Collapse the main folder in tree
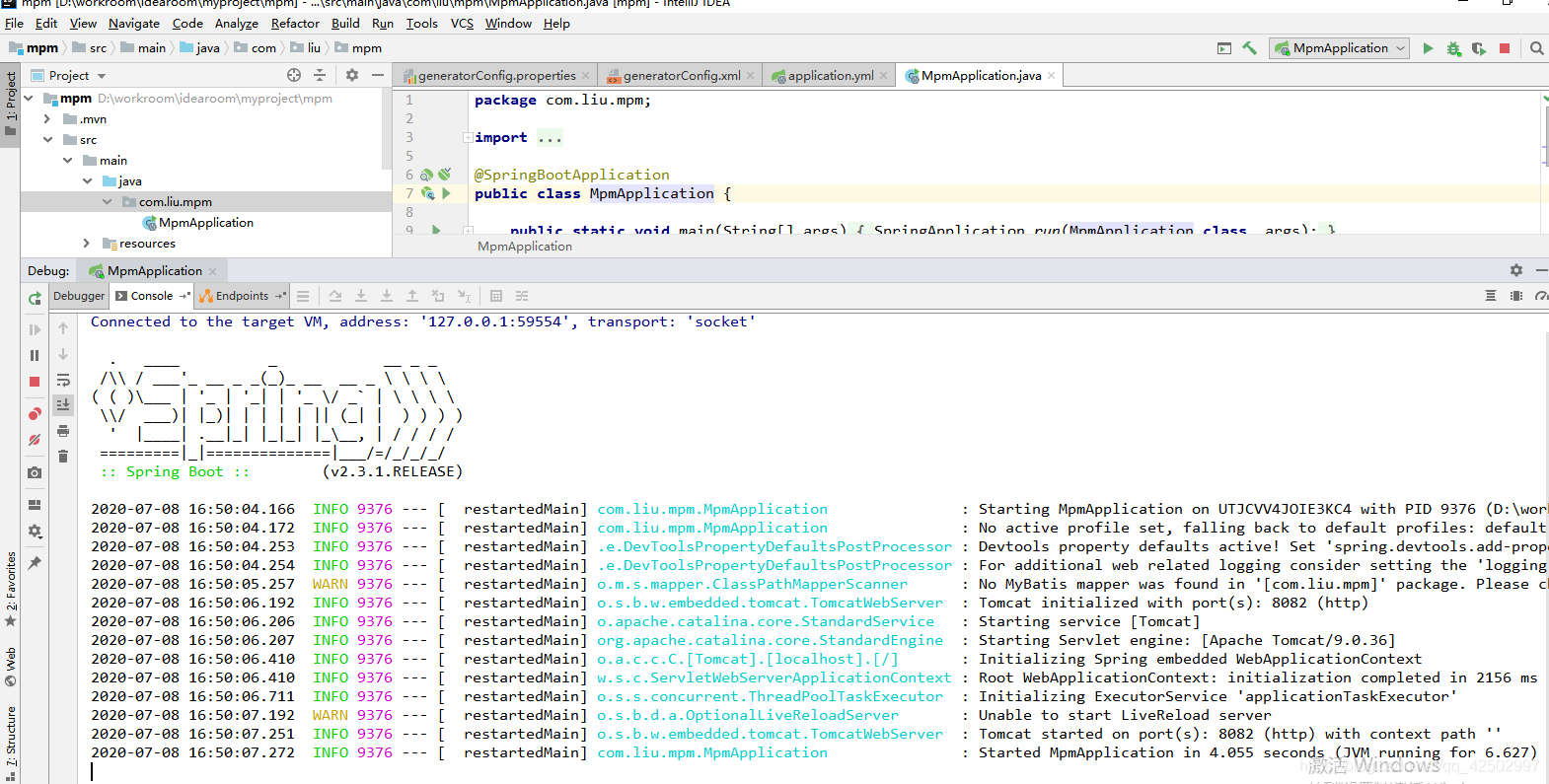The width and height of the screenshot is (1549, 784). (67, 161)
